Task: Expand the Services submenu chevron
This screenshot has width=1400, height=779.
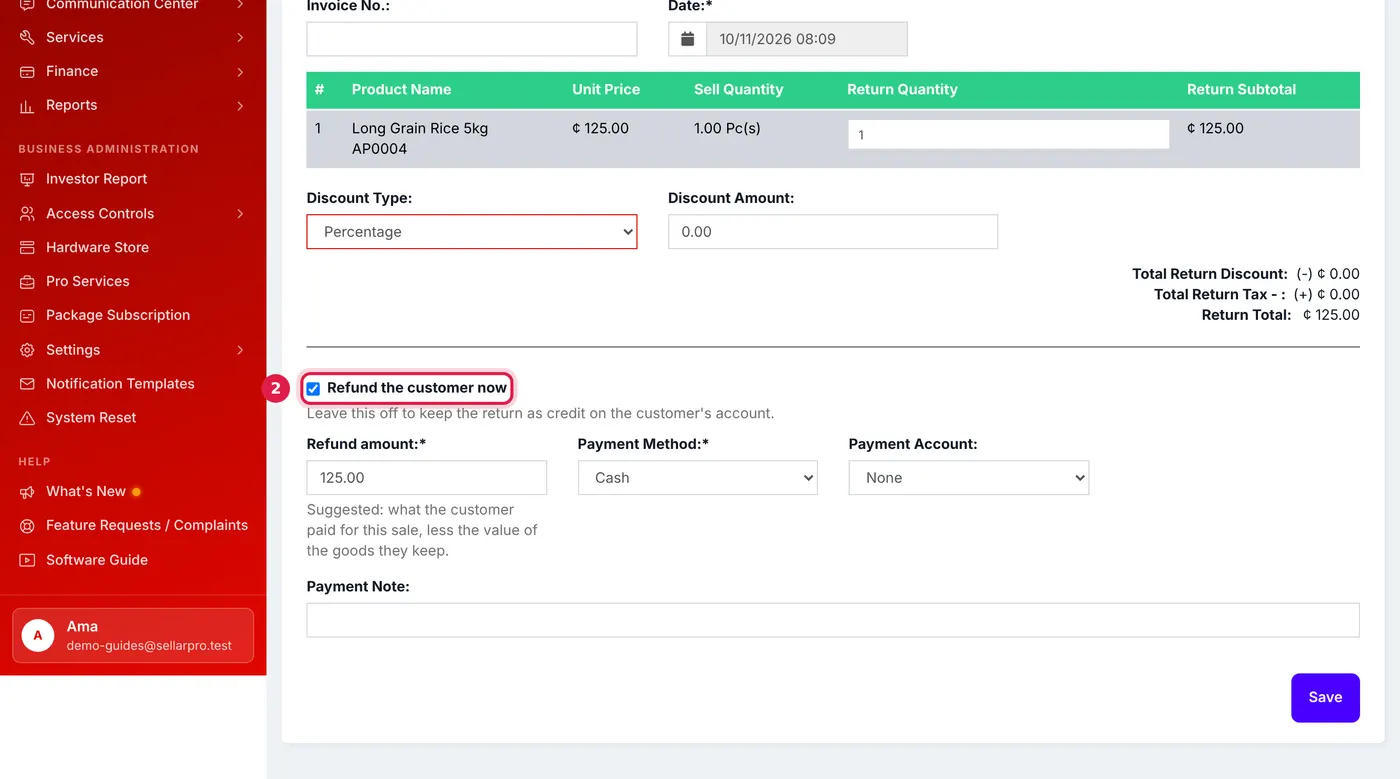Action: pyautogui.click(x=240, y=37)
